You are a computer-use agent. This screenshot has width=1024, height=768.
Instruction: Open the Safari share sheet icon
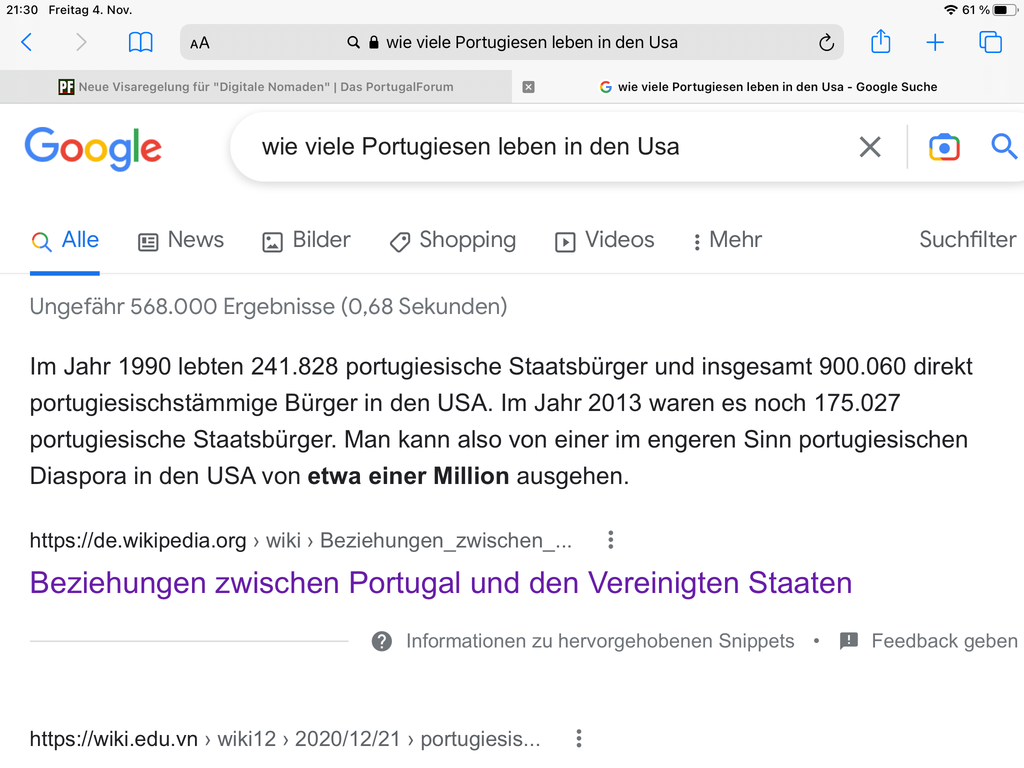tap(880, 41)
